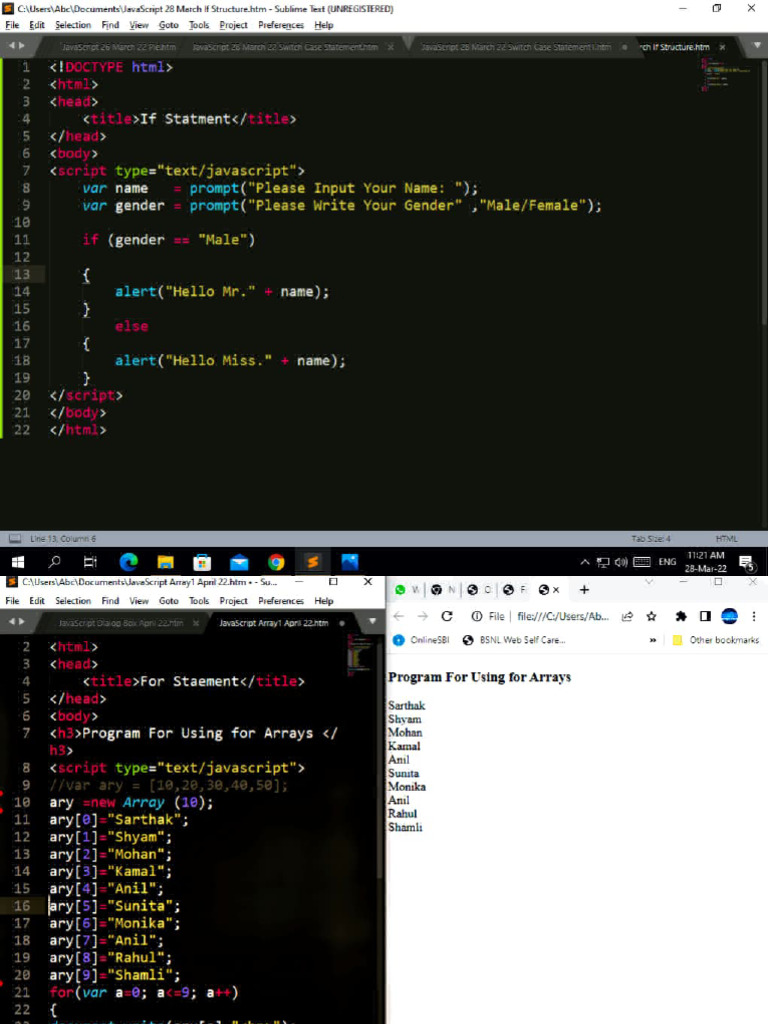
Task: Open File Explorer from the taskbar
Action: [165, 562]
